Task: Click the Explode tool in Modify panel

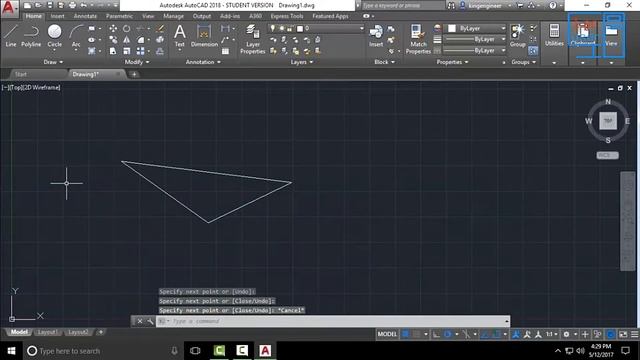Action: click(160, 40)
